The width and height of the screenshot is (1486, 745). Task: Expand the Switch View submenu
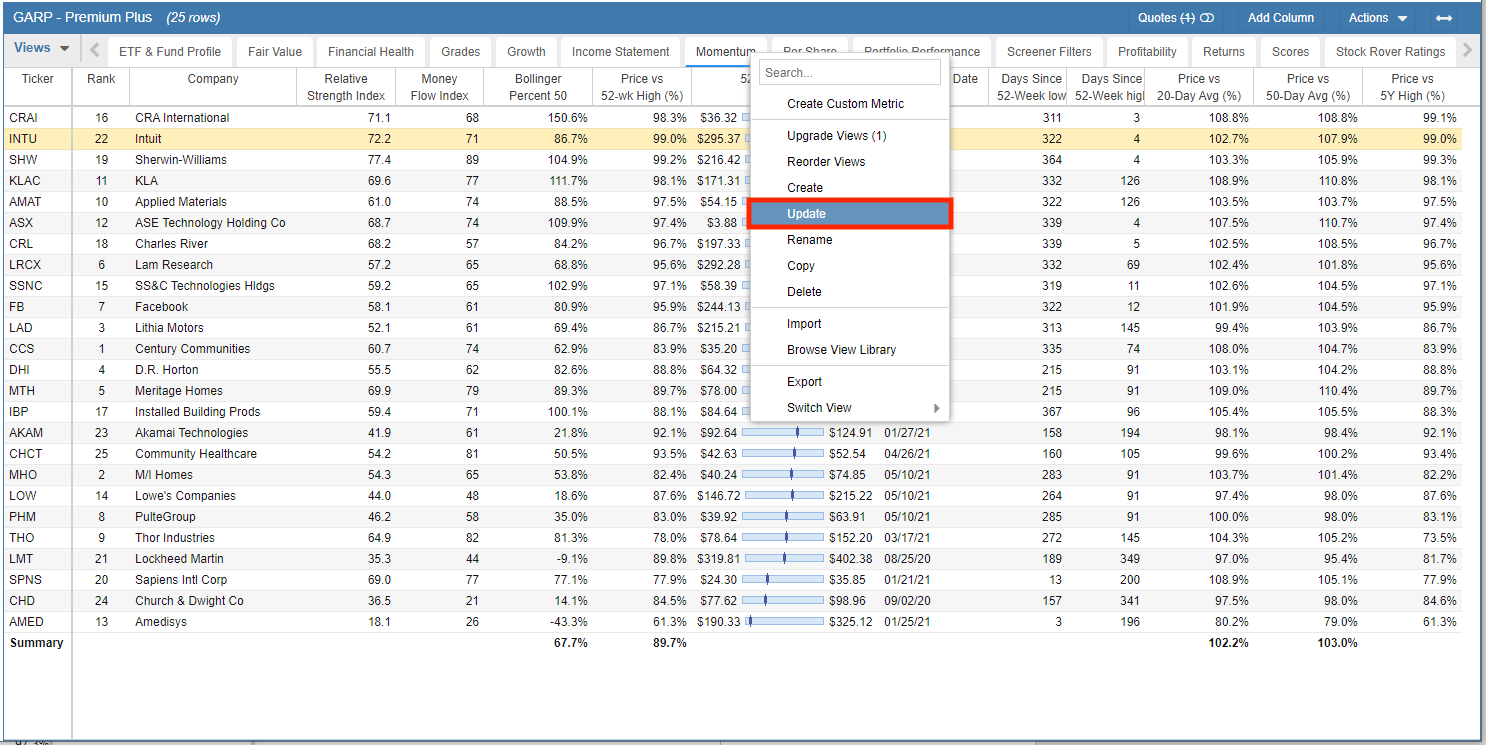point(850,408)
